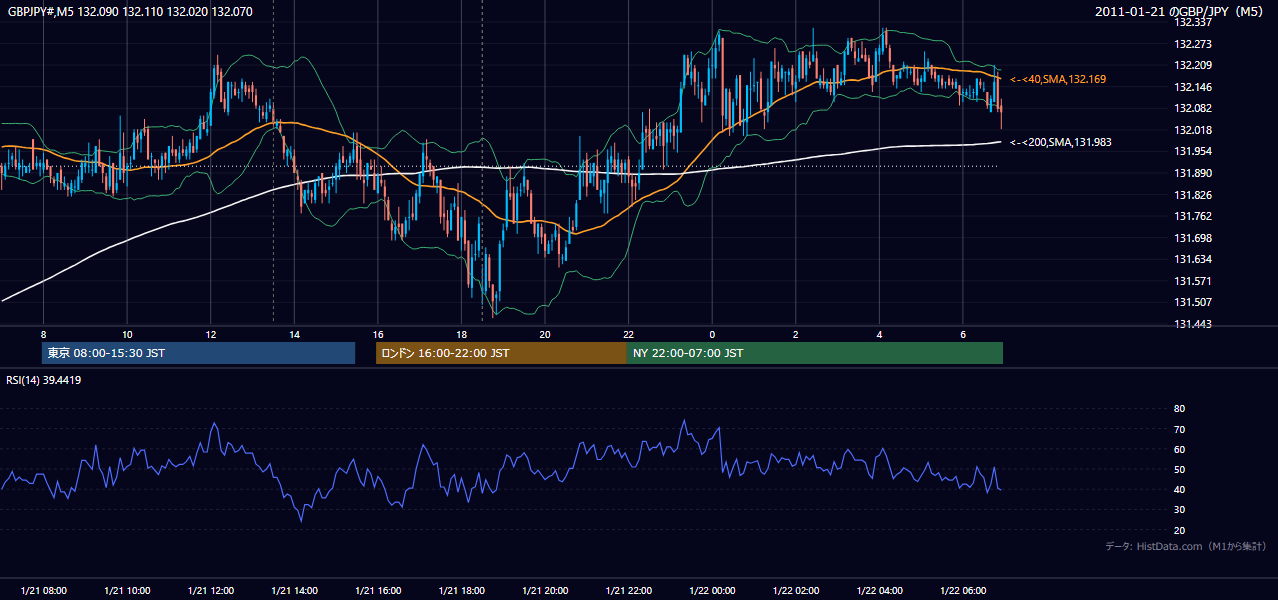The image size is (1278, 600).
Task: Click the 1/21 14:00 bottom time label
Action: [294, 591]
